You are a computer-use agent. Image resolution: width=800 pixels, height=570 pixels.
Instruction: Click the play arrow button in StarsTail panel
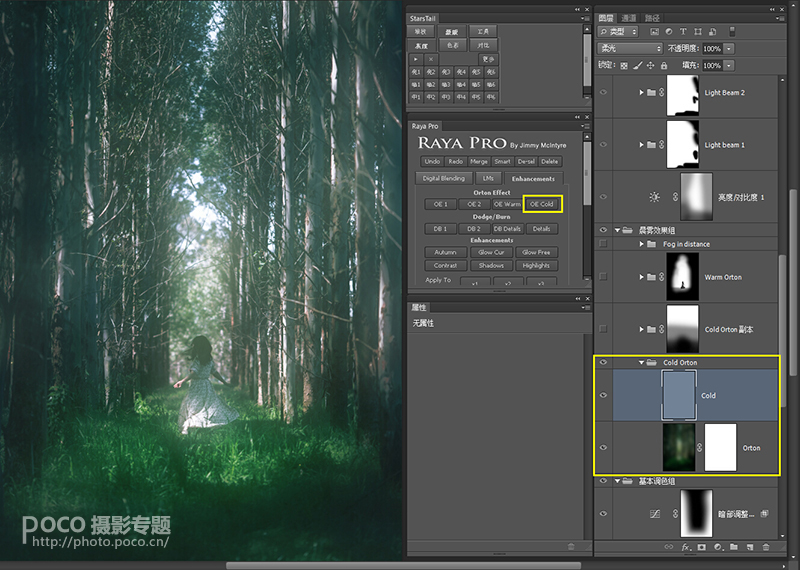416,59
